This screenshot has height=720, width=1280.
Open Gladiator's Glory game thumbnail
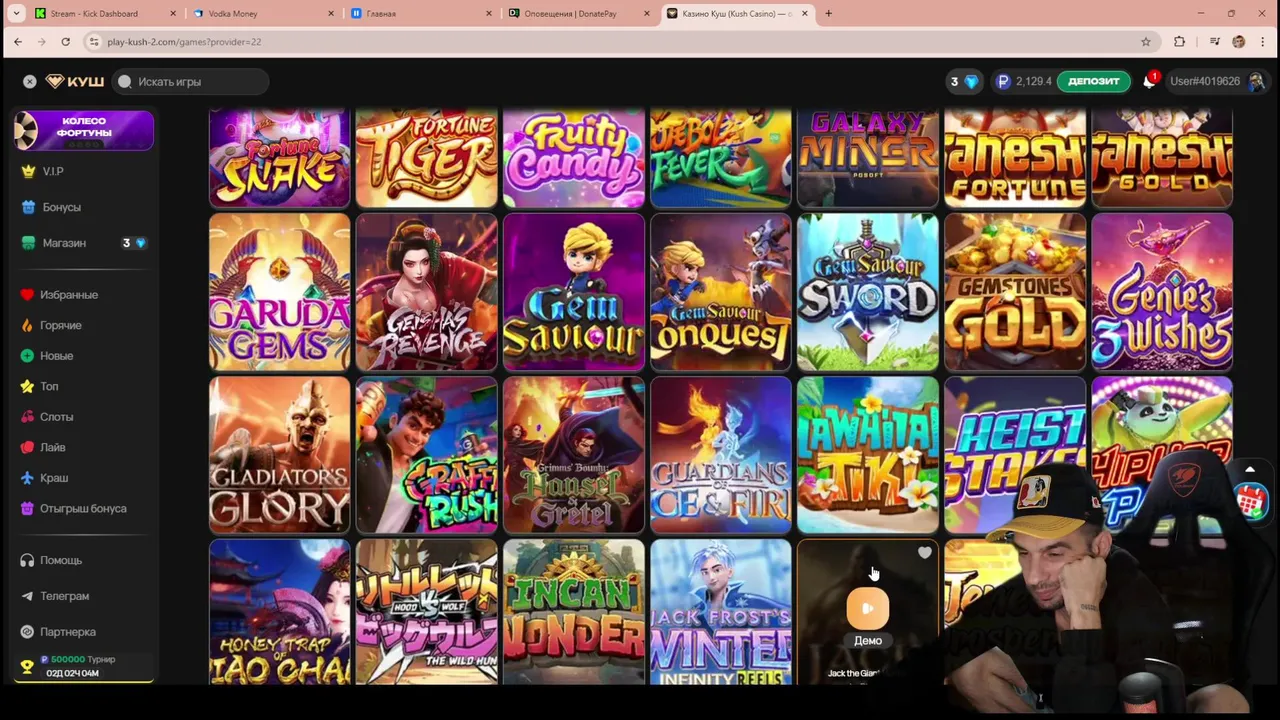[280, 455]
